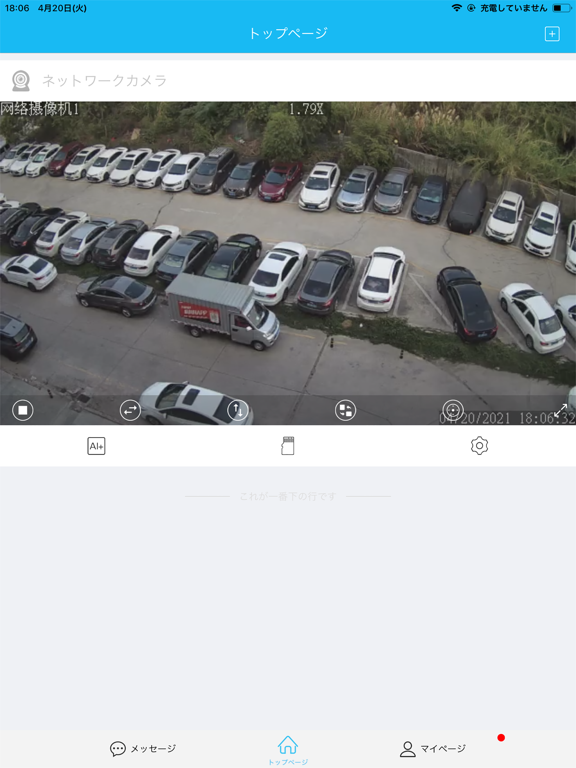Switch to the トップページ home tab
This screenshot has height=768, width=576.
288,750
